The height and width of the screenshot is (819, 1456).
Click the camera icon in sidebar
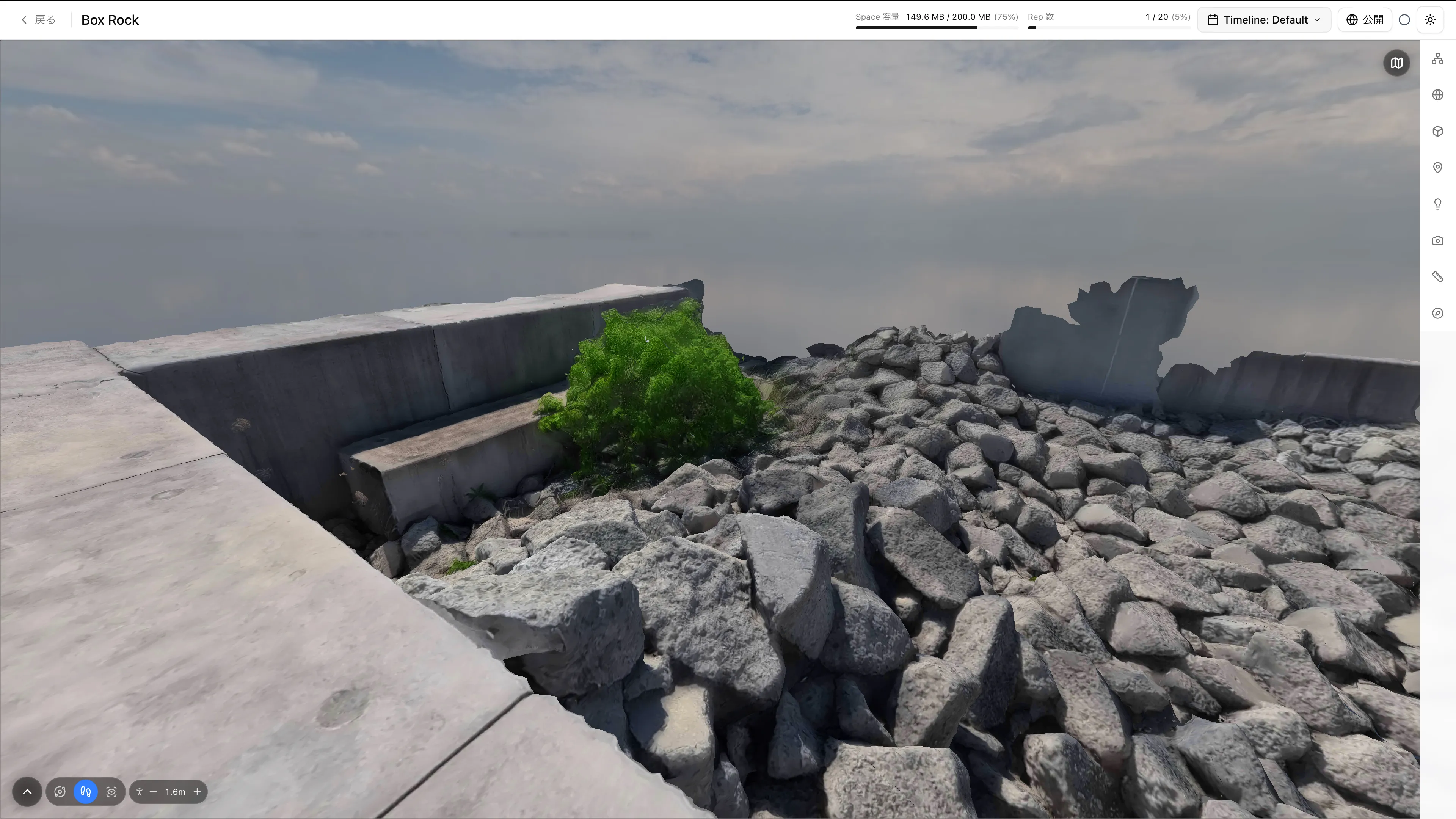click(x=1437, y=241)
